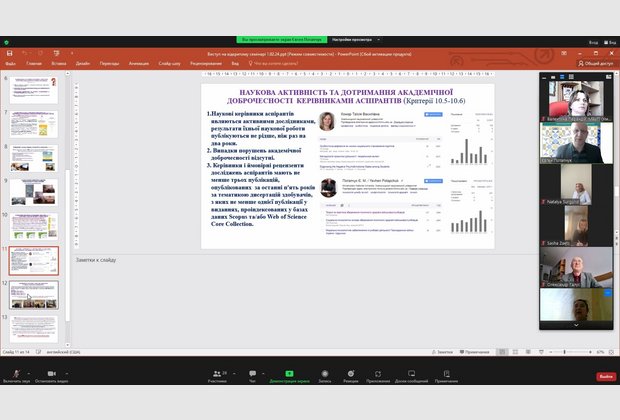Click the zoom slider handle
Viewport: 620px width, 420px height.
pos(565,352)
